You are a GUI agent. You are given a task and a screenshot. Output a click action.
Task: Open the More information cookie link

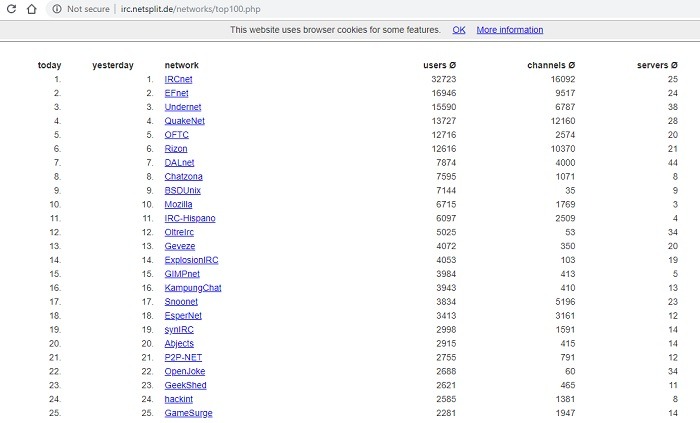tap(510, 30)
